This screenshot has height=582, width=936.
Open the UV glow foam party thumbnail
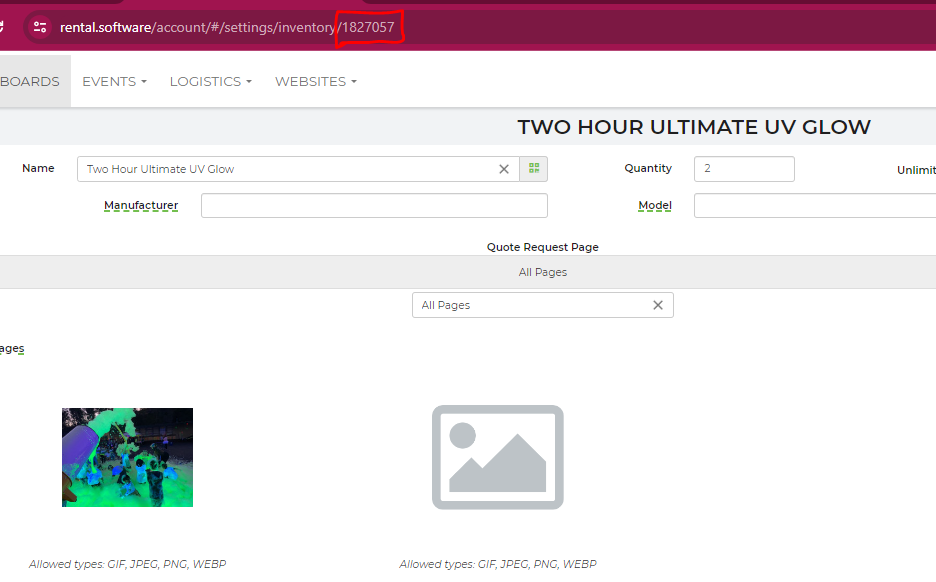coord(127,457)
